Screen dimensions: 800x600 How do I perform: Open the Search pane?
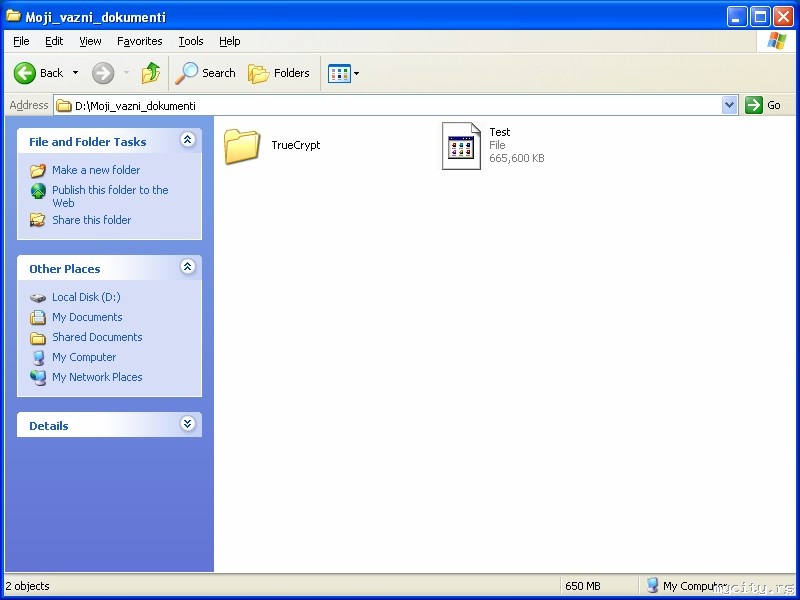click(205, 73)
